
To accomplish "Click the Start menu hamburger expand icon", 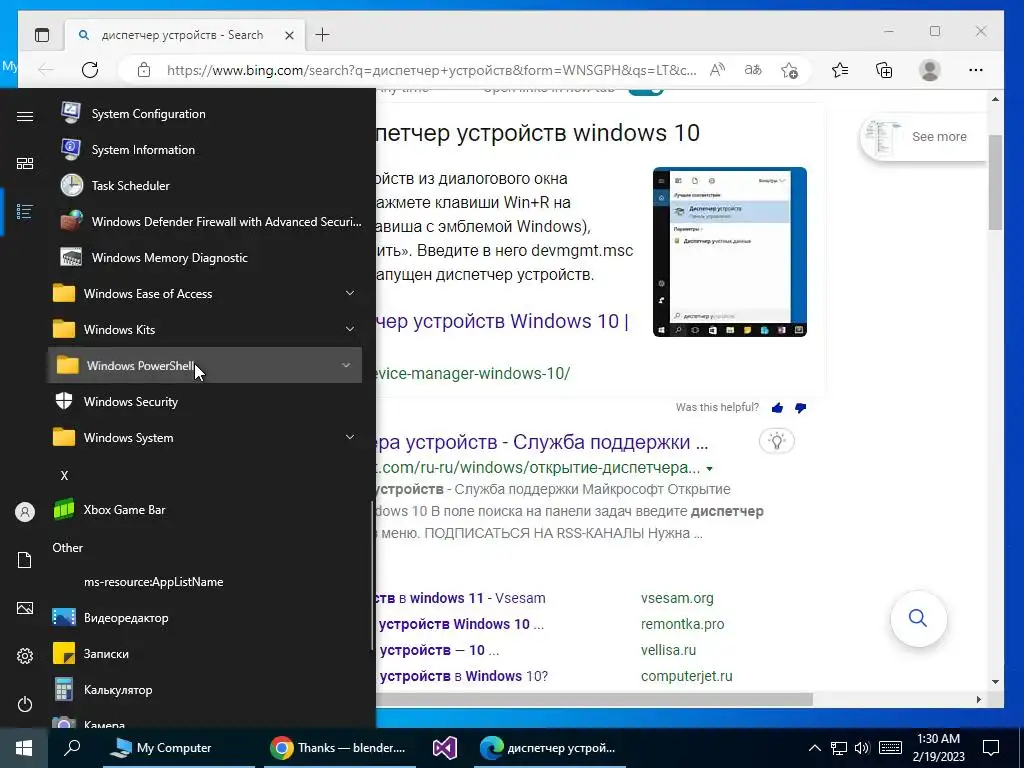I will tap(25, 116).
